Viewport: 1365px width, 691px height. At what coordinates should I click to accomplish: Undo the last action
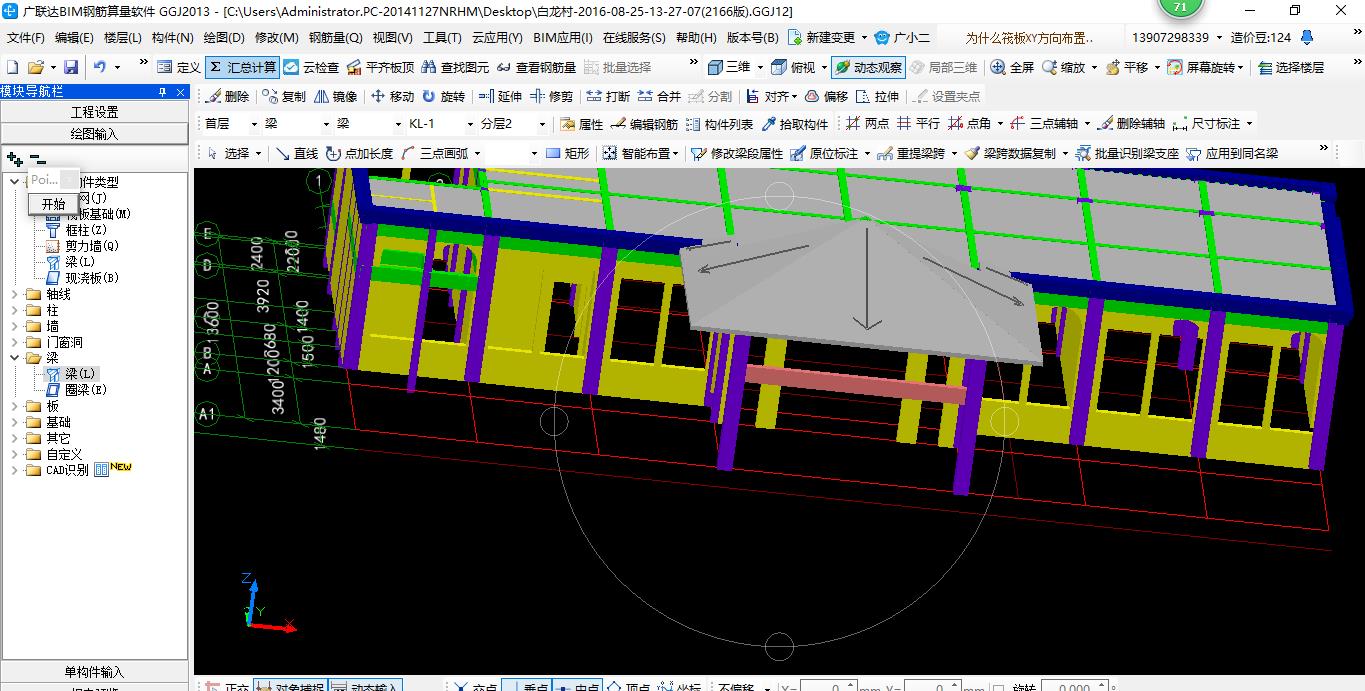tap(100, 67)
